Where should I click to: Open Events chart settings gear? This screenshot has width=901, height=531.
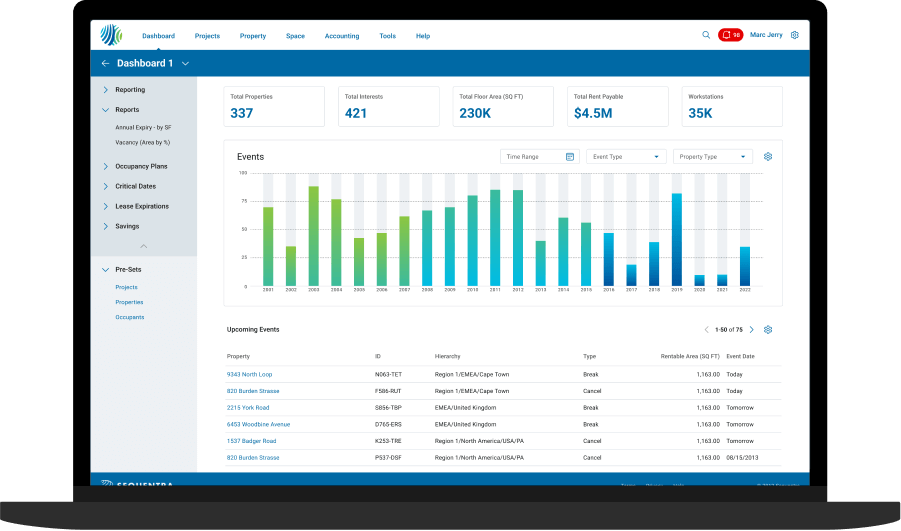coord(768,156)
